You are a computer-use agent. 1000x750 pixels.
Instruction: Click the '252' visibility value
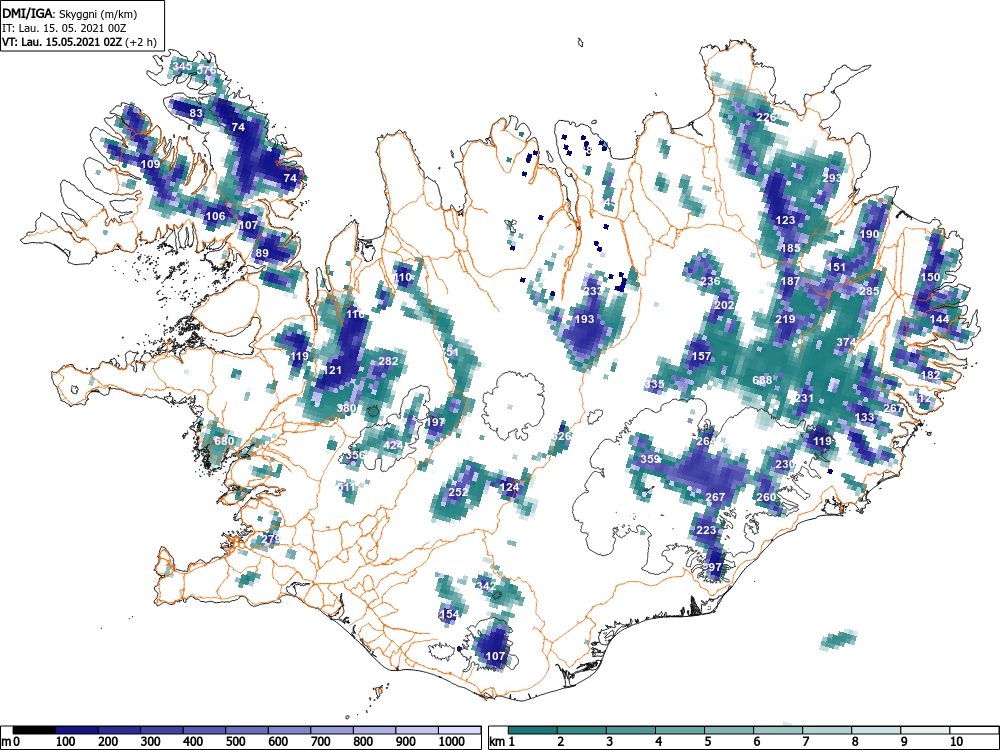[459, 492]
